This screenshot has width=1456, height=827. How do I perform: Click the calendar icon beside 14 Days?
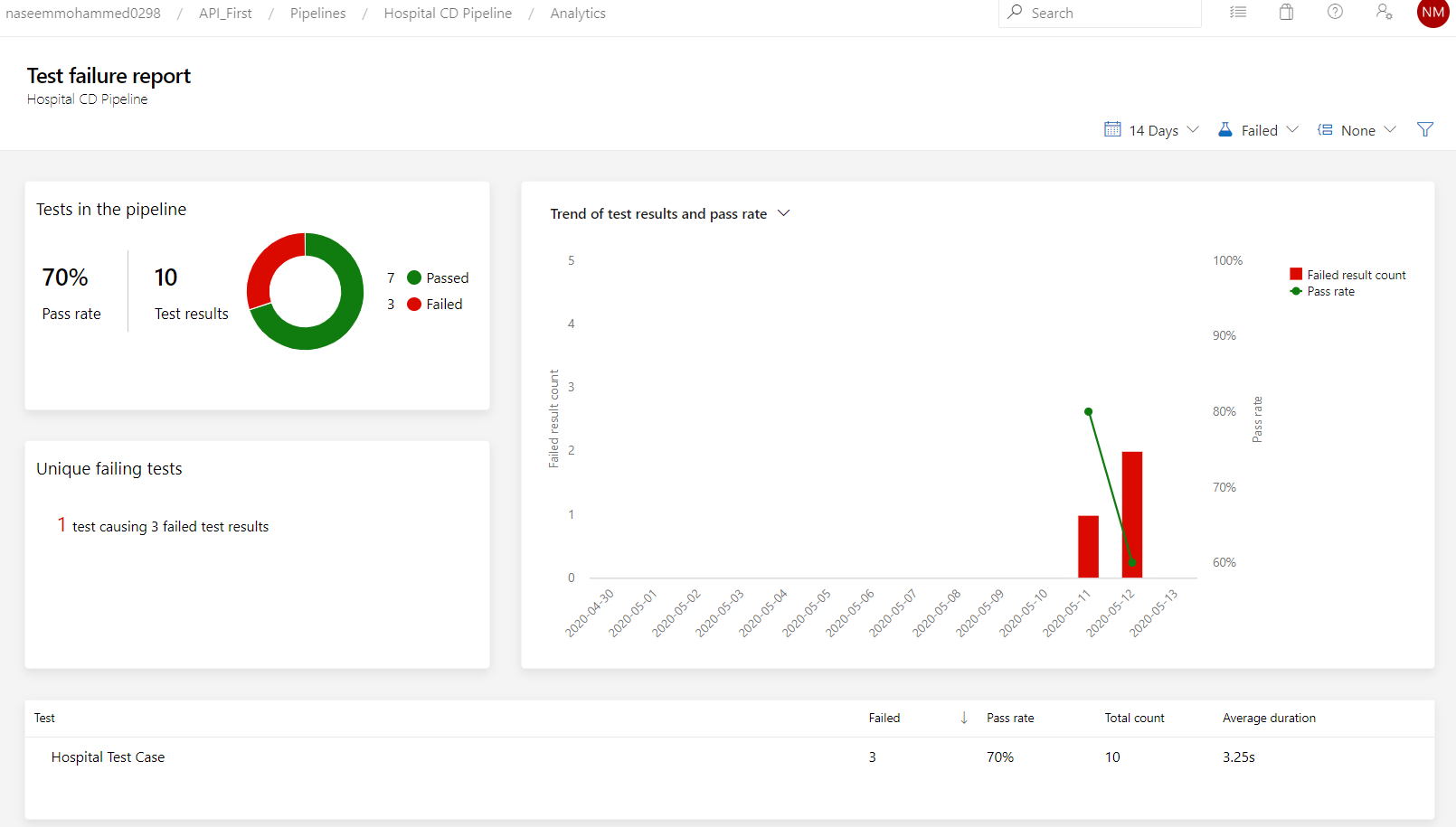click(x=1112, y=129)
